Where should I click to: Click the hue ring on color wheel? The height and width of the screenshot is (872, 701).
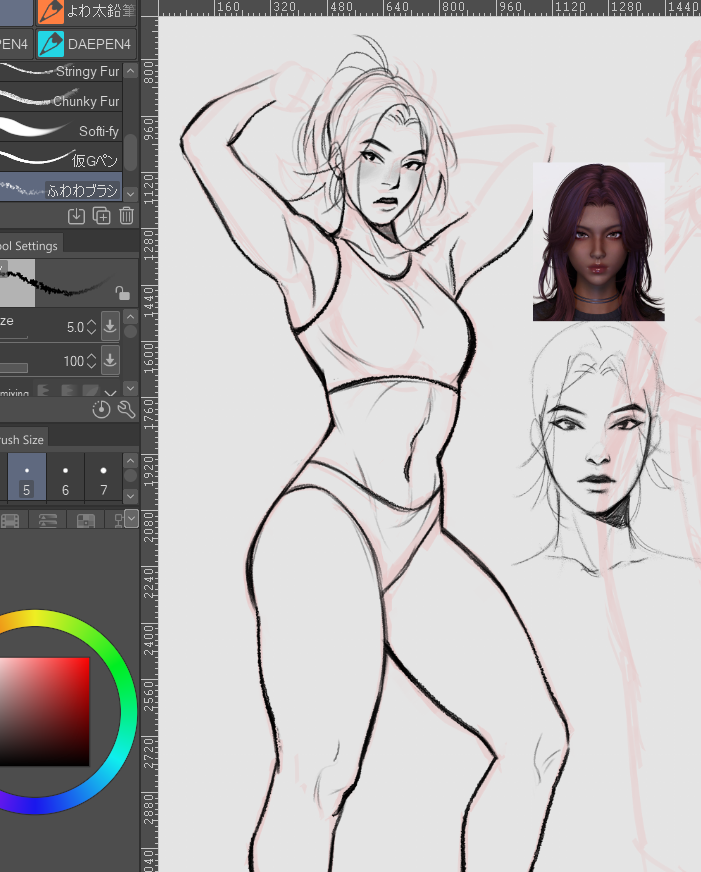coord(129,712)
